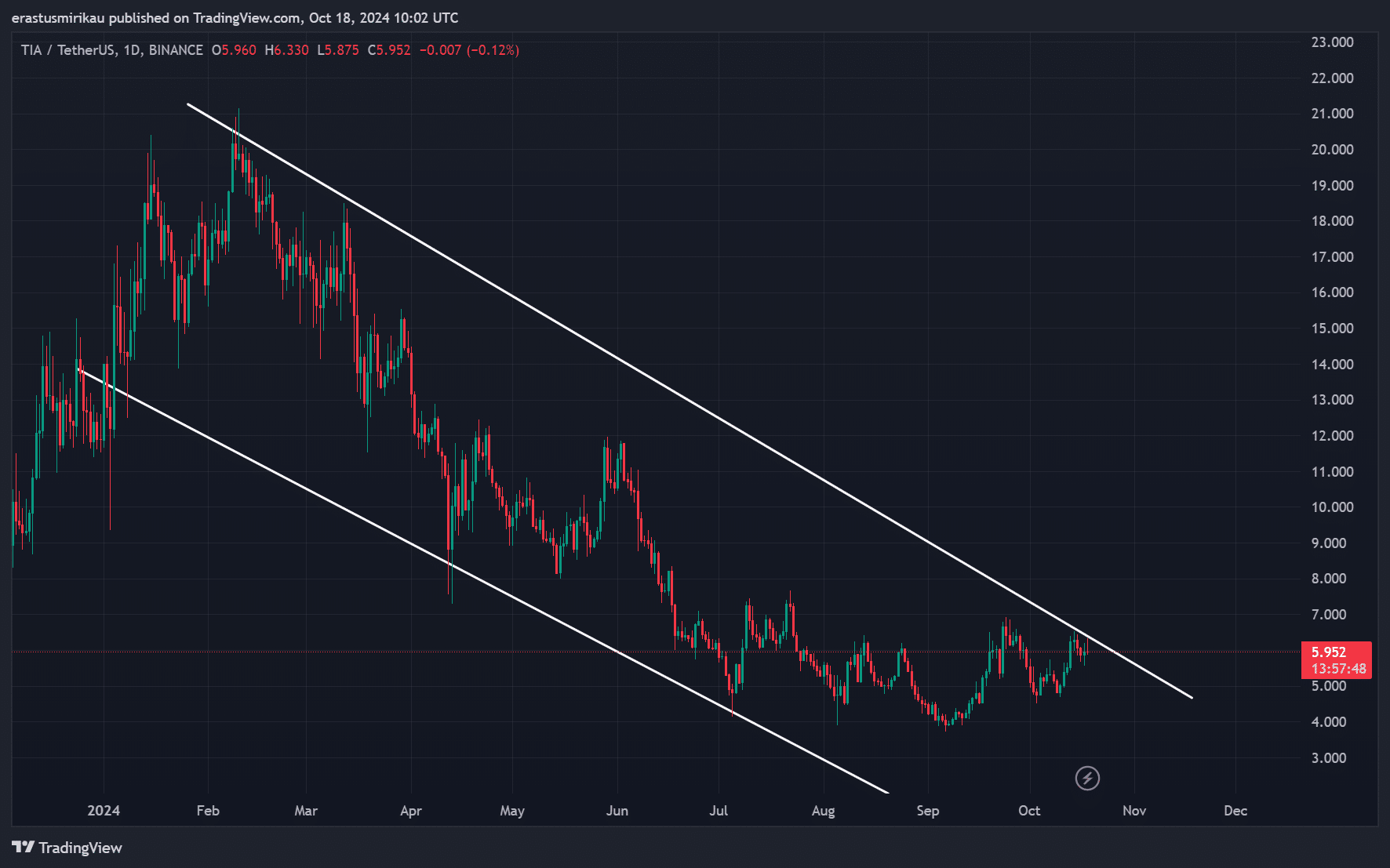Select the upper channel trendline
The width and height of the screenshot is (1390, 868).
690,401
